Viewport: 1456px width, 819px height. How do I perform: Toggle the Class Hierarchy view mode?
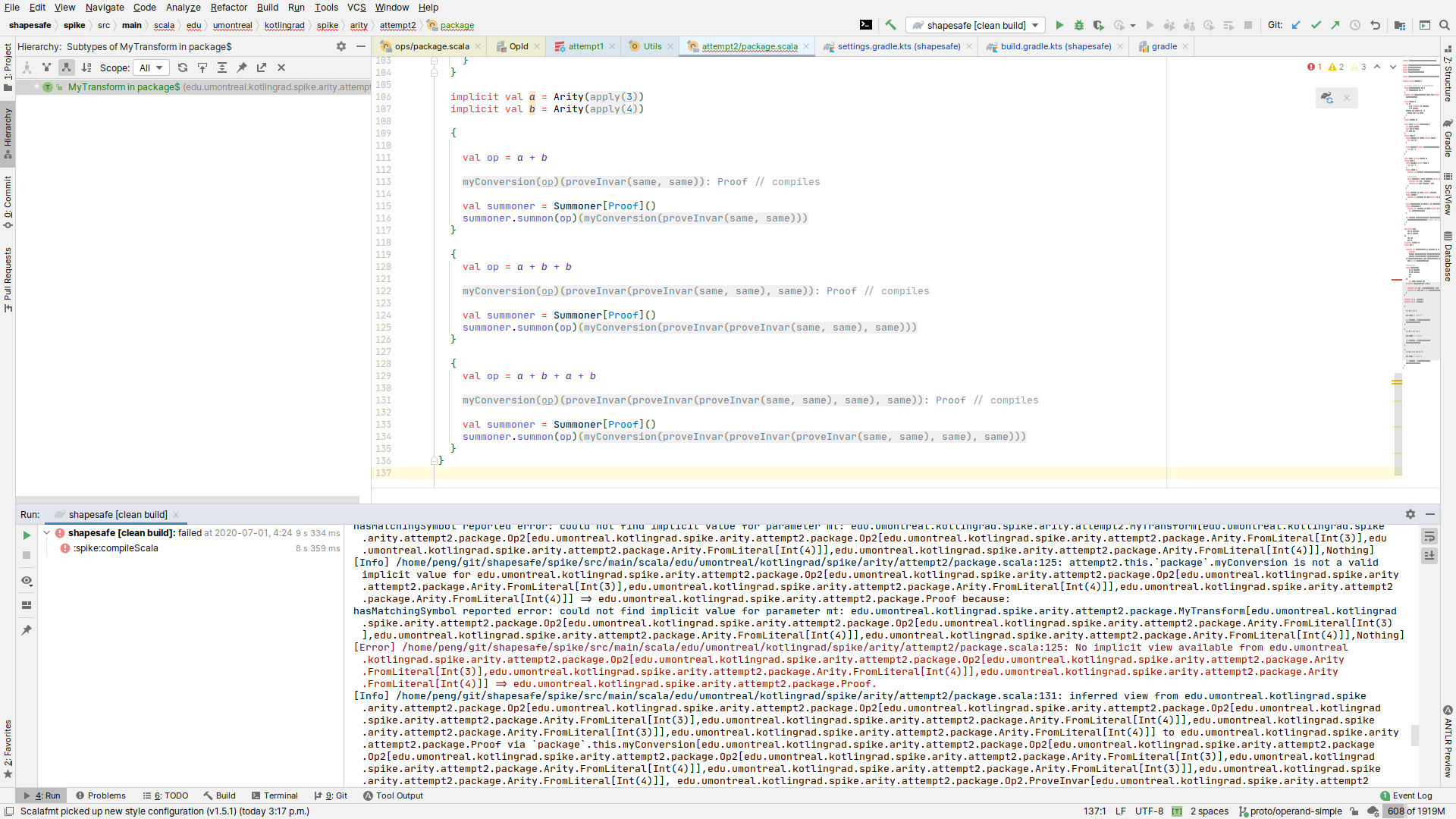point(27,67)
